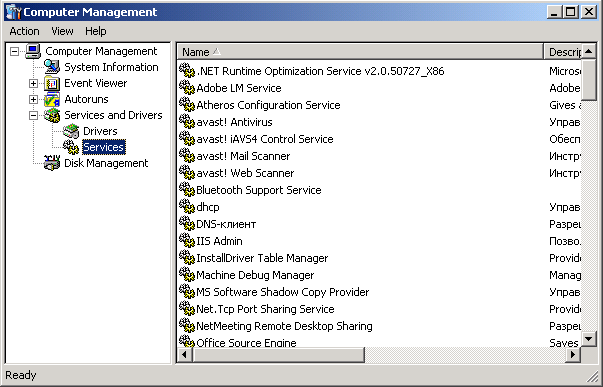Sort services by the Name column header

pos(360,52)
